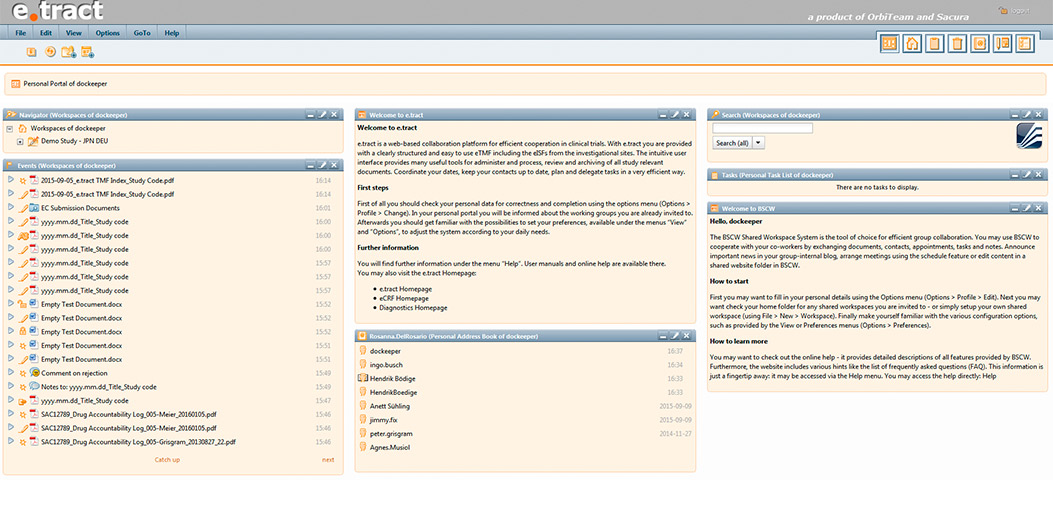Click the search text input field
The height and width of the screenshot is (514, 1053).
point(762,128)
